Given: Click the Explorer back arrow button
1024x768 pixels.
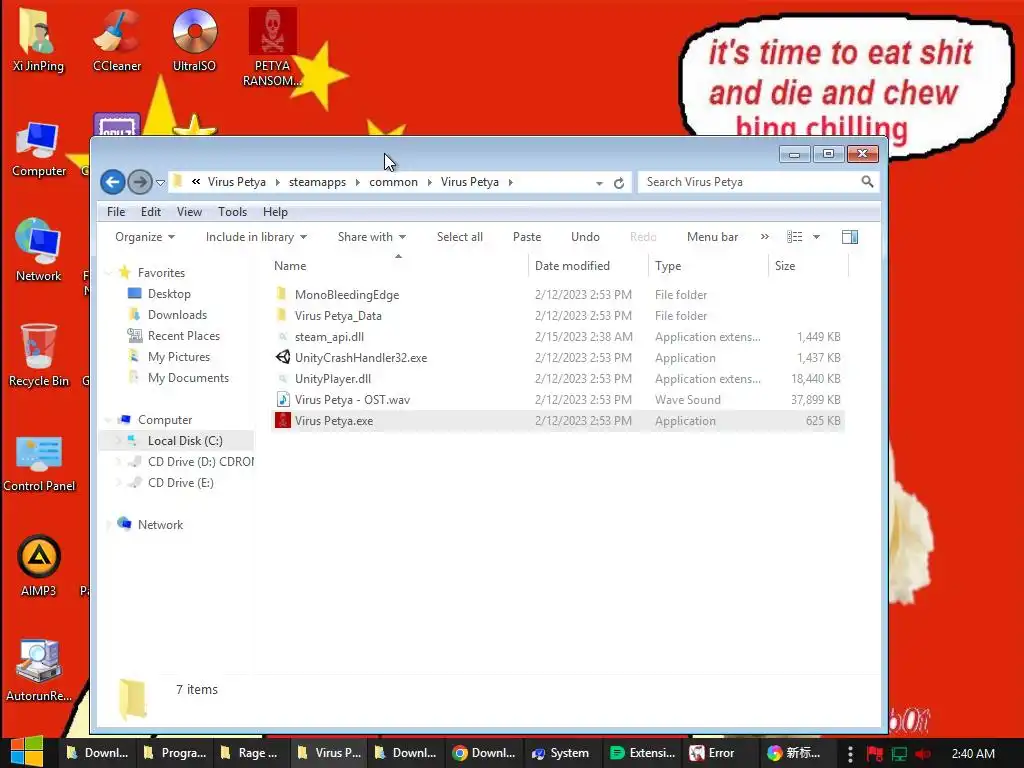Looking at the screenshot, I should [x=112, y=182].
